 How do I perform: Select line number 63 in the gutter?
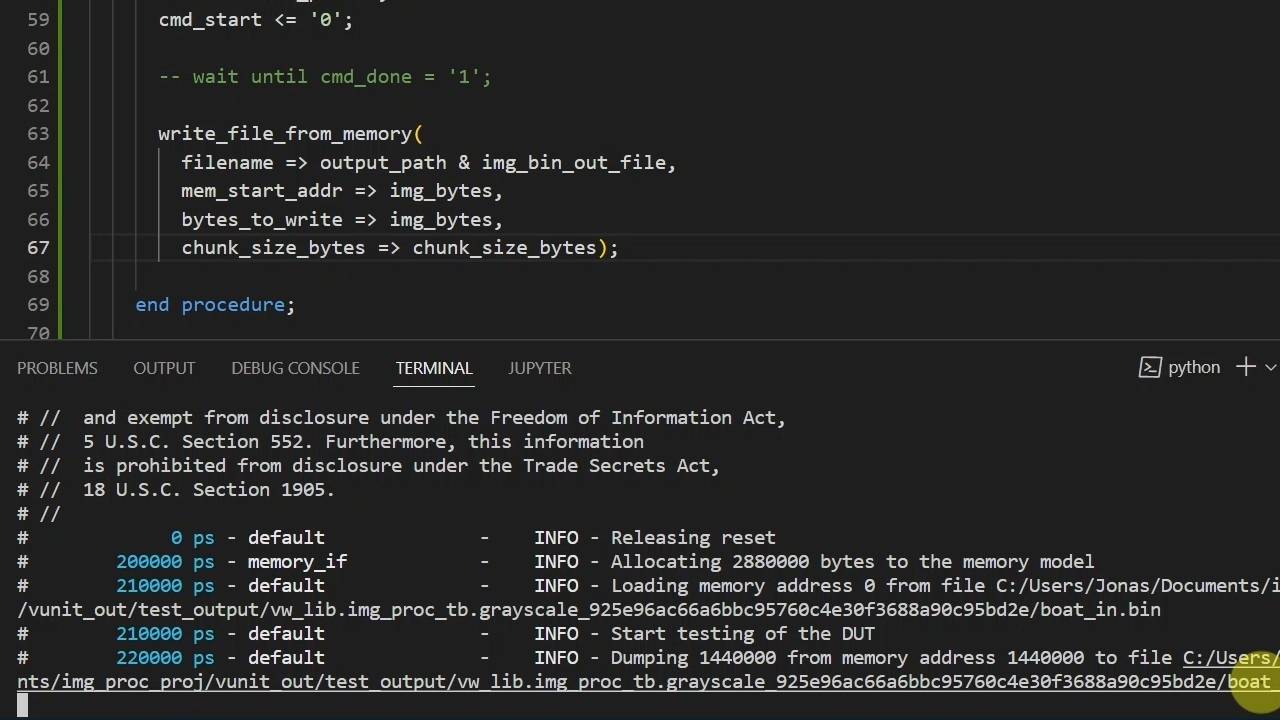[x=38, y=134]
